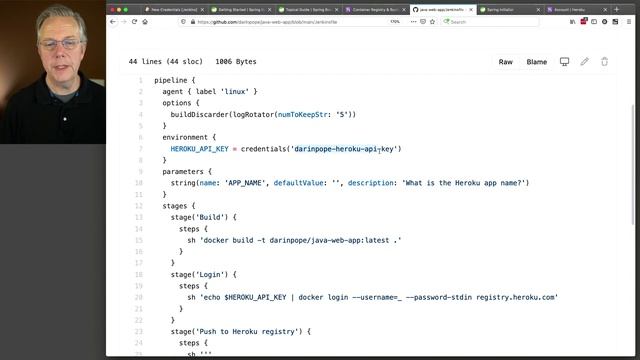
Task: Go to the home page icon
Action: tap(145, 22)
